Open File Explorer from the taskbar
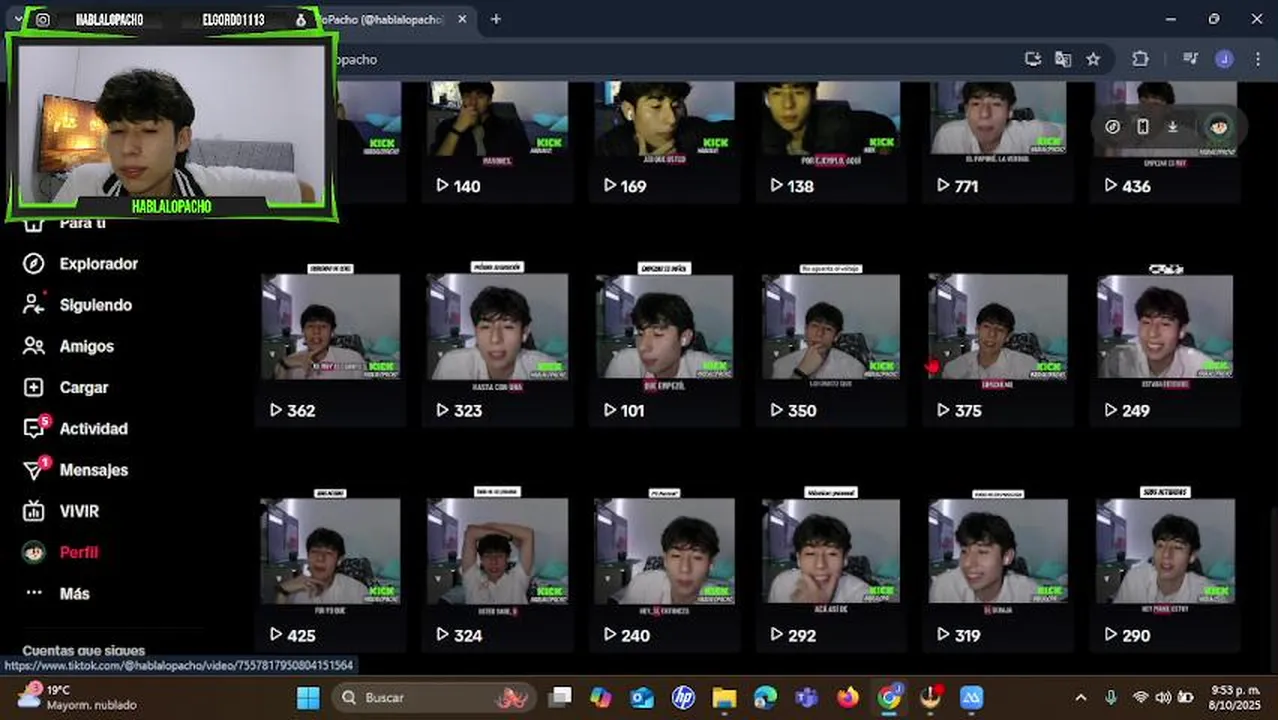 point(724,697)
